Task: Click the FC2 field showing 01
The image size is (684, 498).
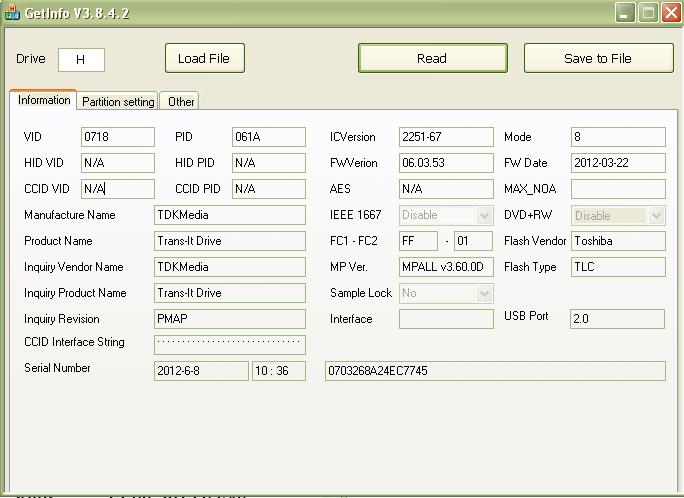Action: pyautogui.click(x=473, y=241)
